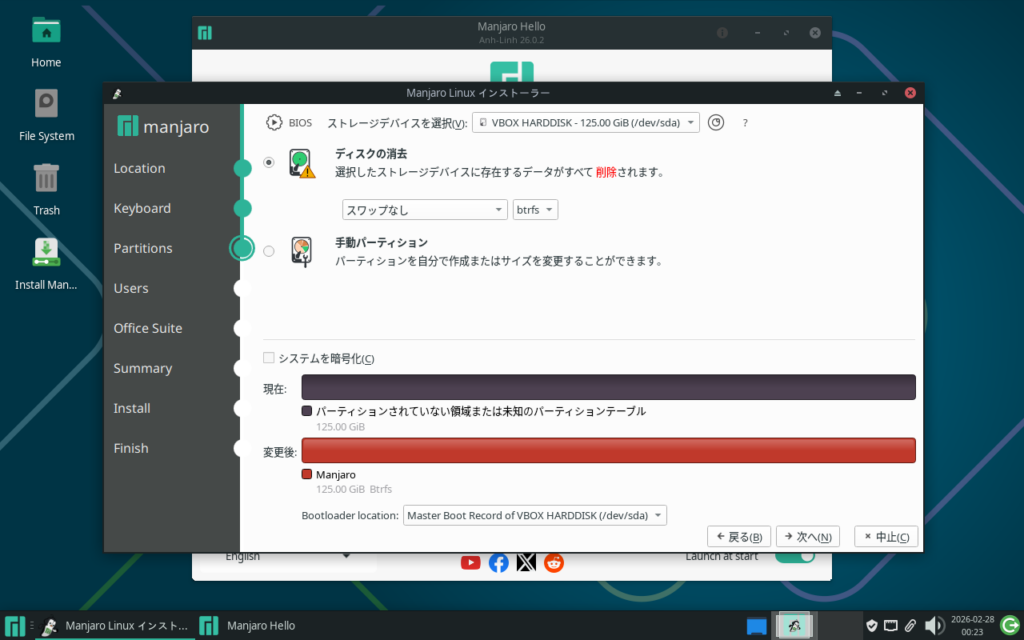1024x640 pixels.
Task: Open YouTube icon in Manjaro Hello
Action: click(470, 563)
